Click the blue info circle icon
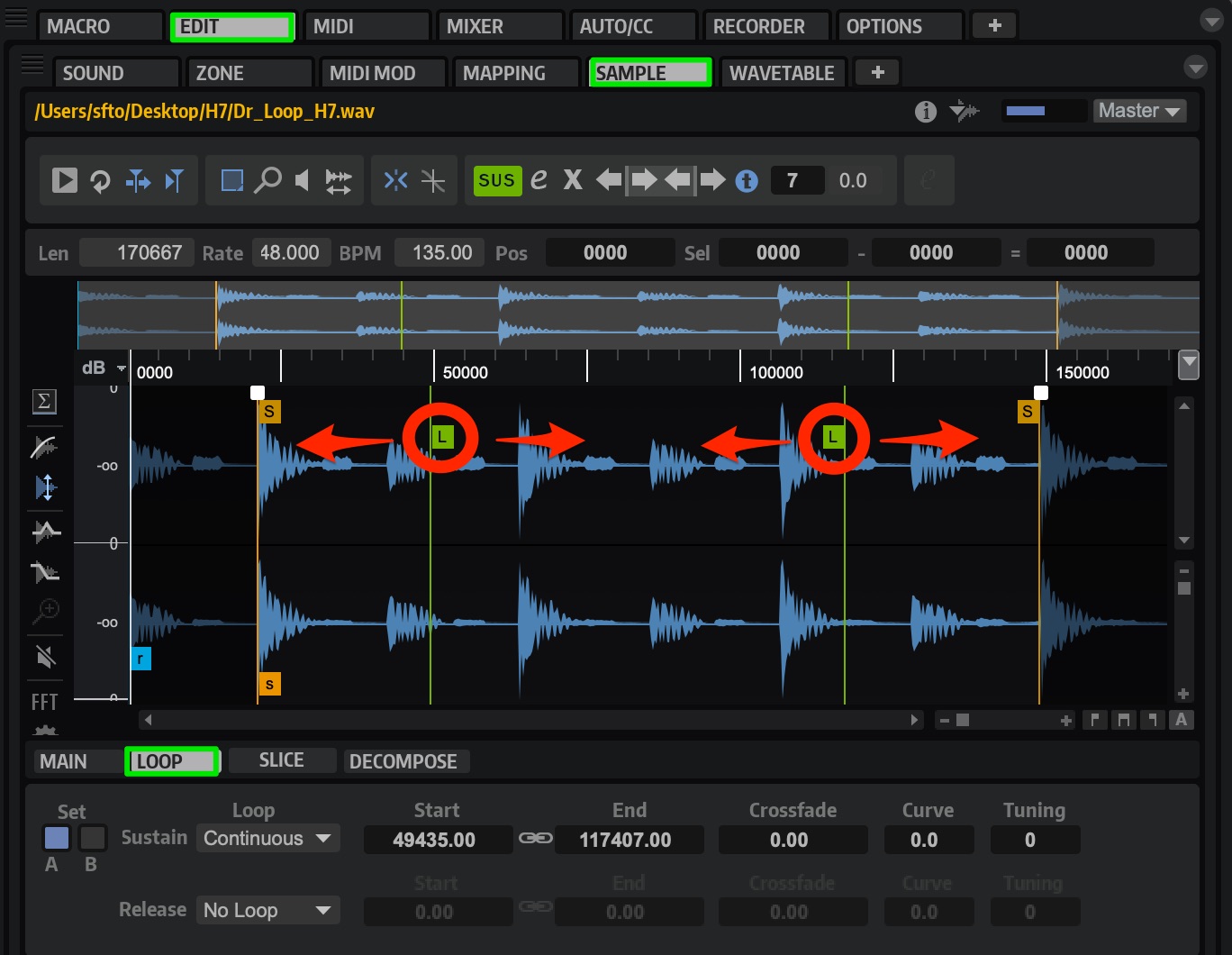Screen dimensions: 1232x955 pos(747,181)
